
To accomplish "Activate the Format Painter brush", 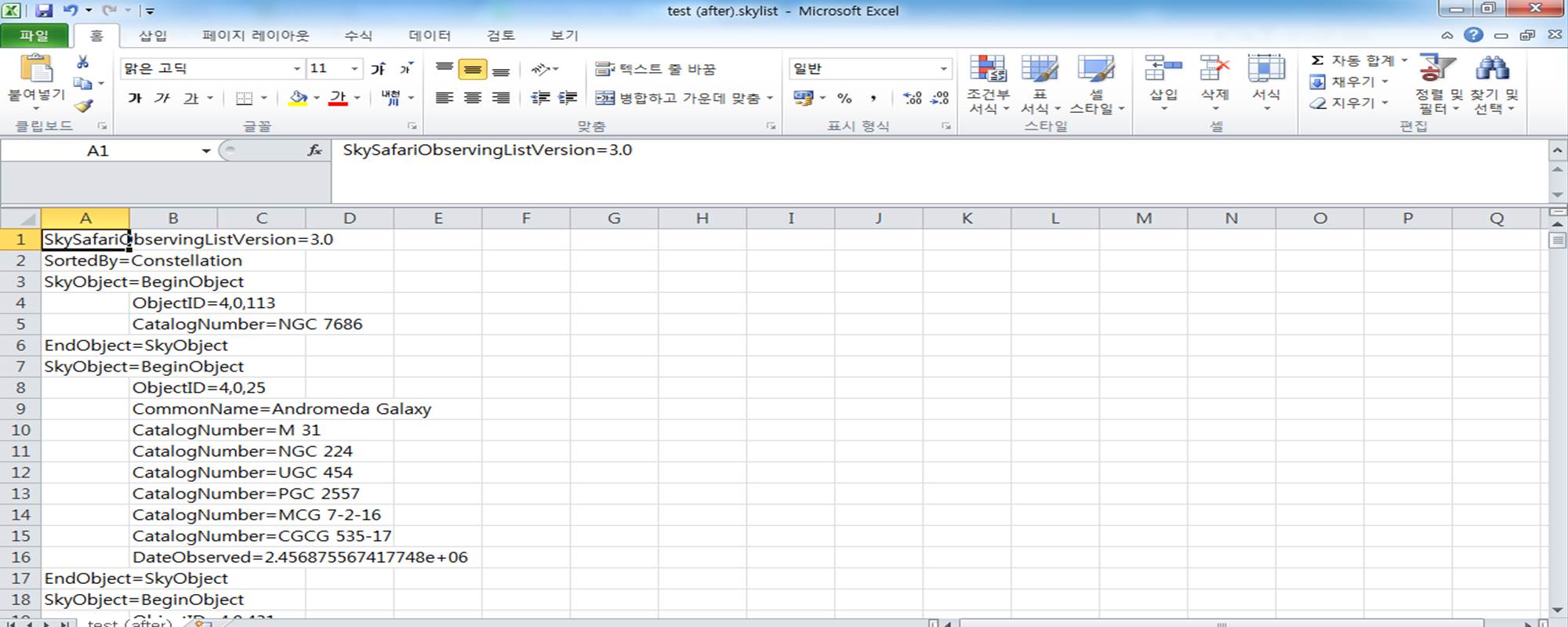I will click(x=84, y=105).
